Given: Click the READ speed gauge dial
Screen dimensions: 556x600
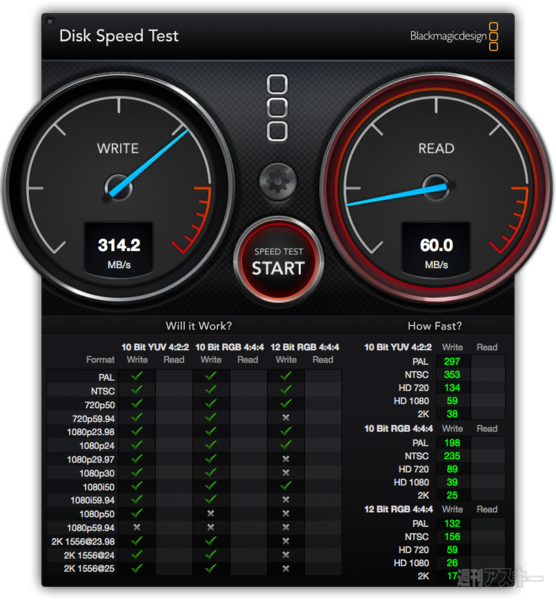Looking at the screenshot, I should click(x=436, y=187).
